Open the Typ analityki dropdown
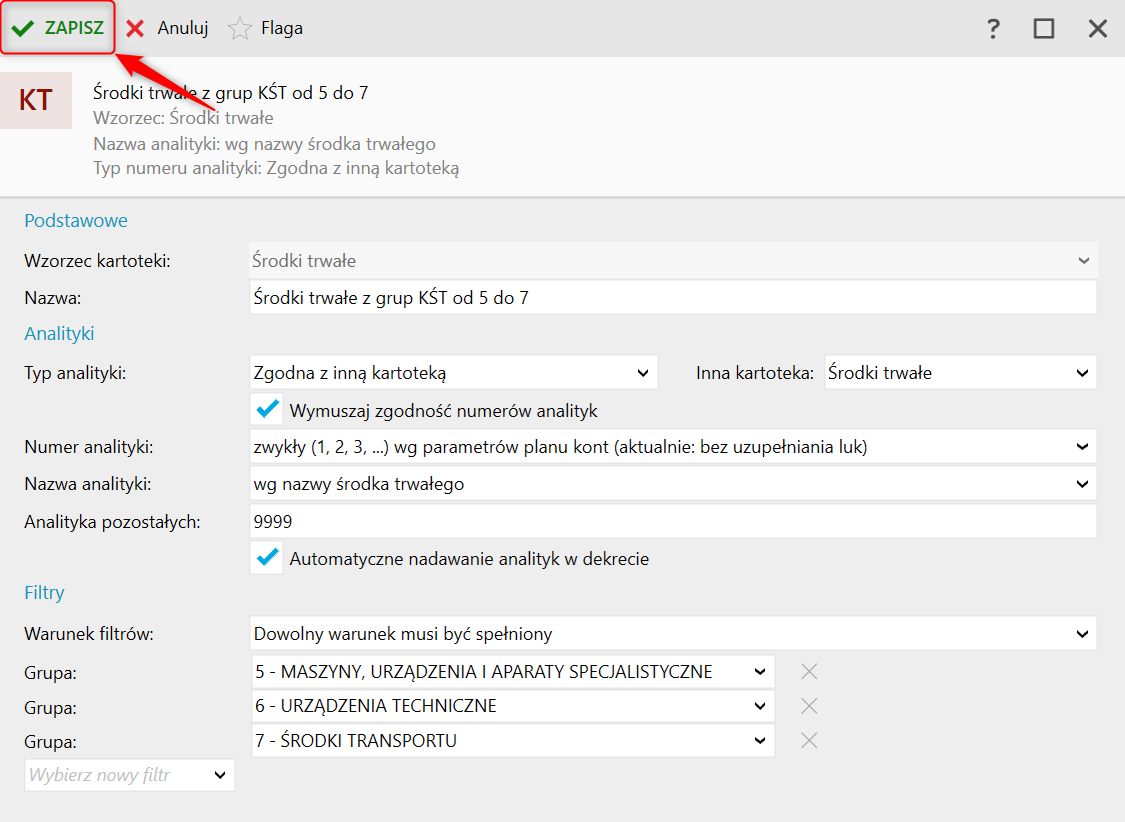The height and width of the screenshot is (822, 1125). (453, 373)
